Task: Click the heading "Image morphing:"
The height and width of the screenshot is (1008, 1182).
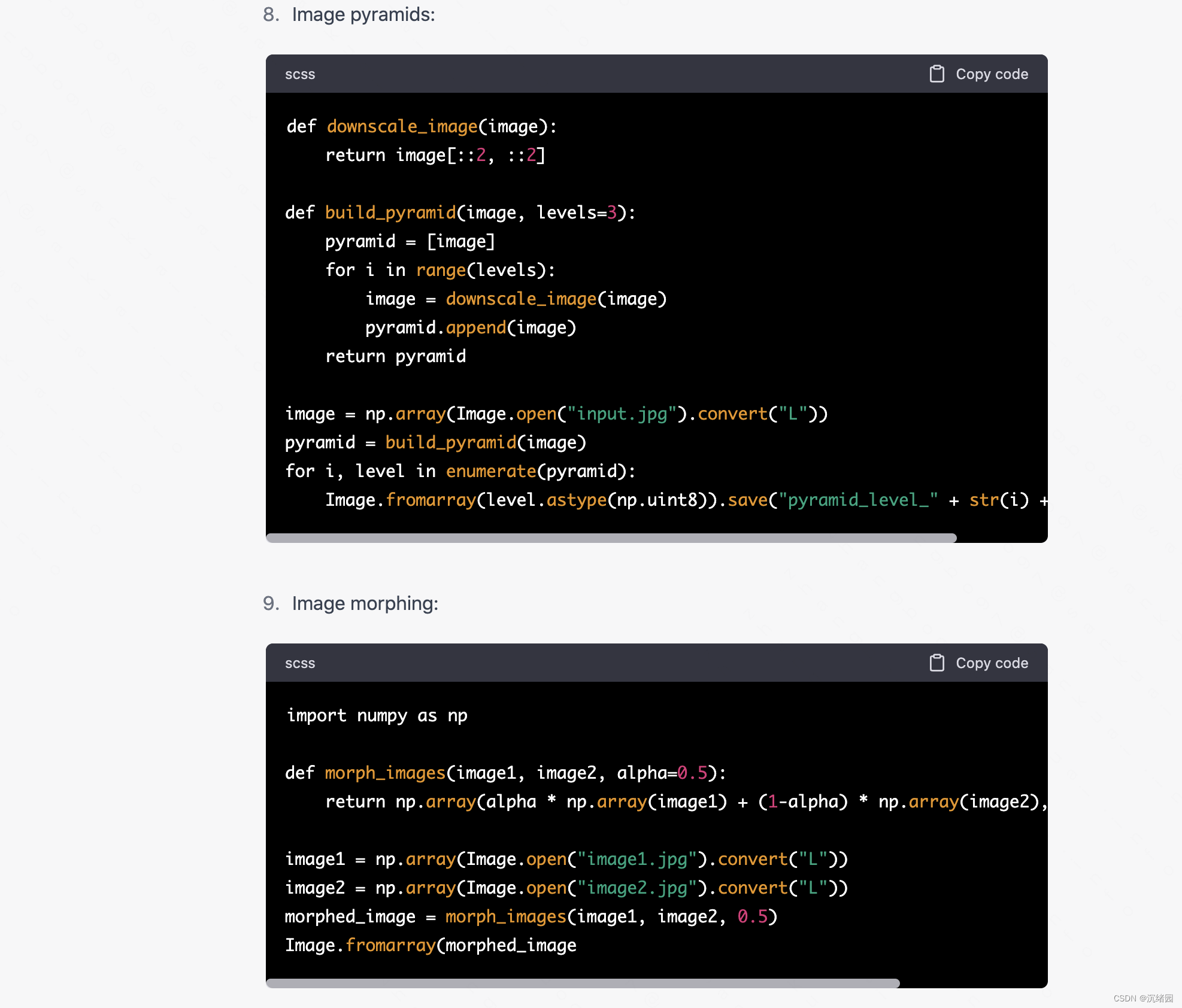Action: [365, 603]
